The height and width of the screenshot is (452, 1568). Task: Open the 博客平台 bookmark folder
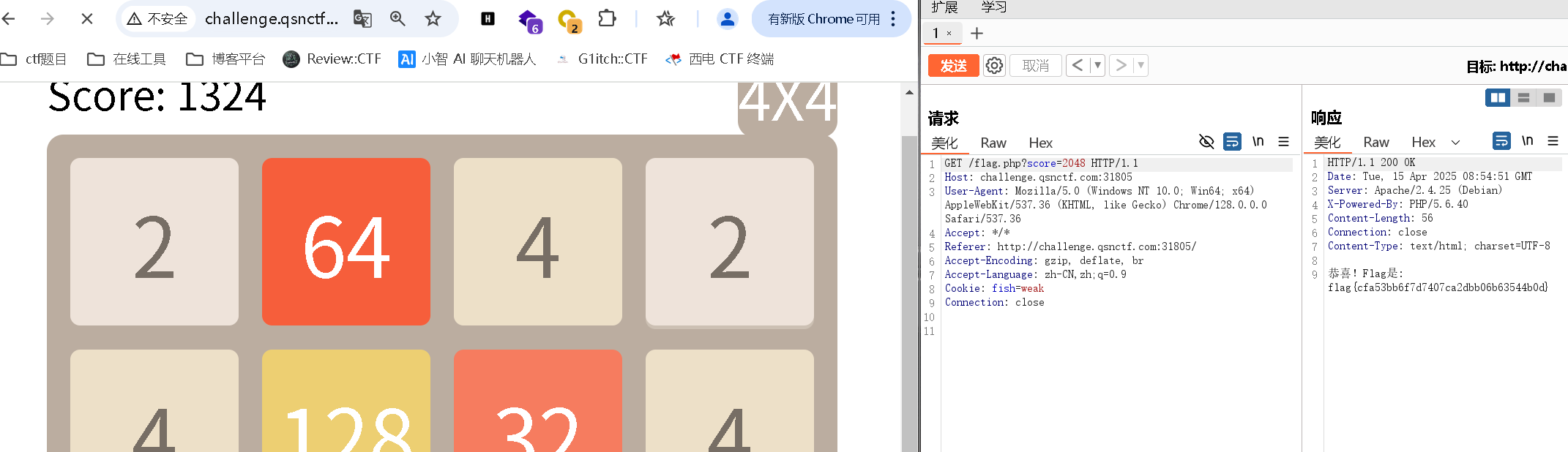point(225,59)
